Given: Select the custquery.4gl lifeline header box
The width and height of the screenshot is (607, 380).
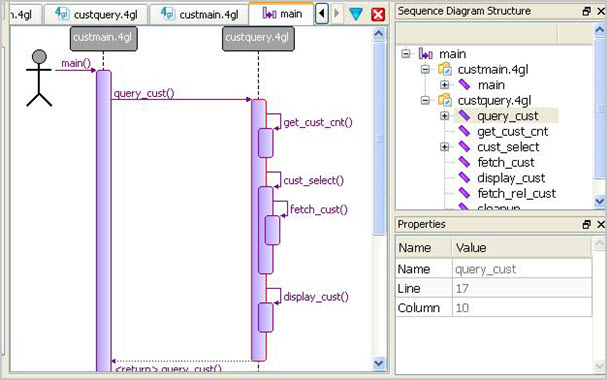Looking at the screenshot, I should coord(258,38).
